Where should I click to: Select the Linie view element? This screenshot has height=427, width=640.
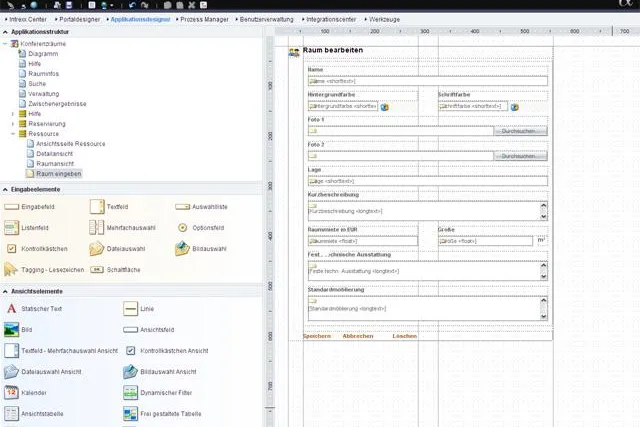pos(139,309)
